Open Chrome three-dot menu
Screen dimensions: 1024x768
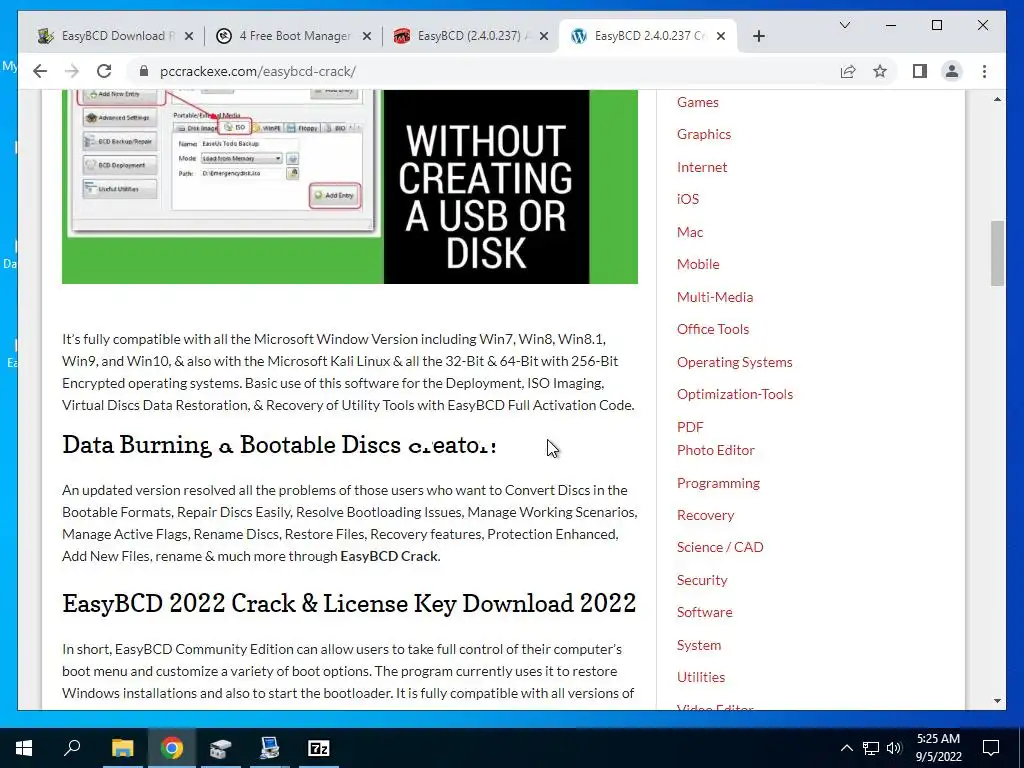984,71
